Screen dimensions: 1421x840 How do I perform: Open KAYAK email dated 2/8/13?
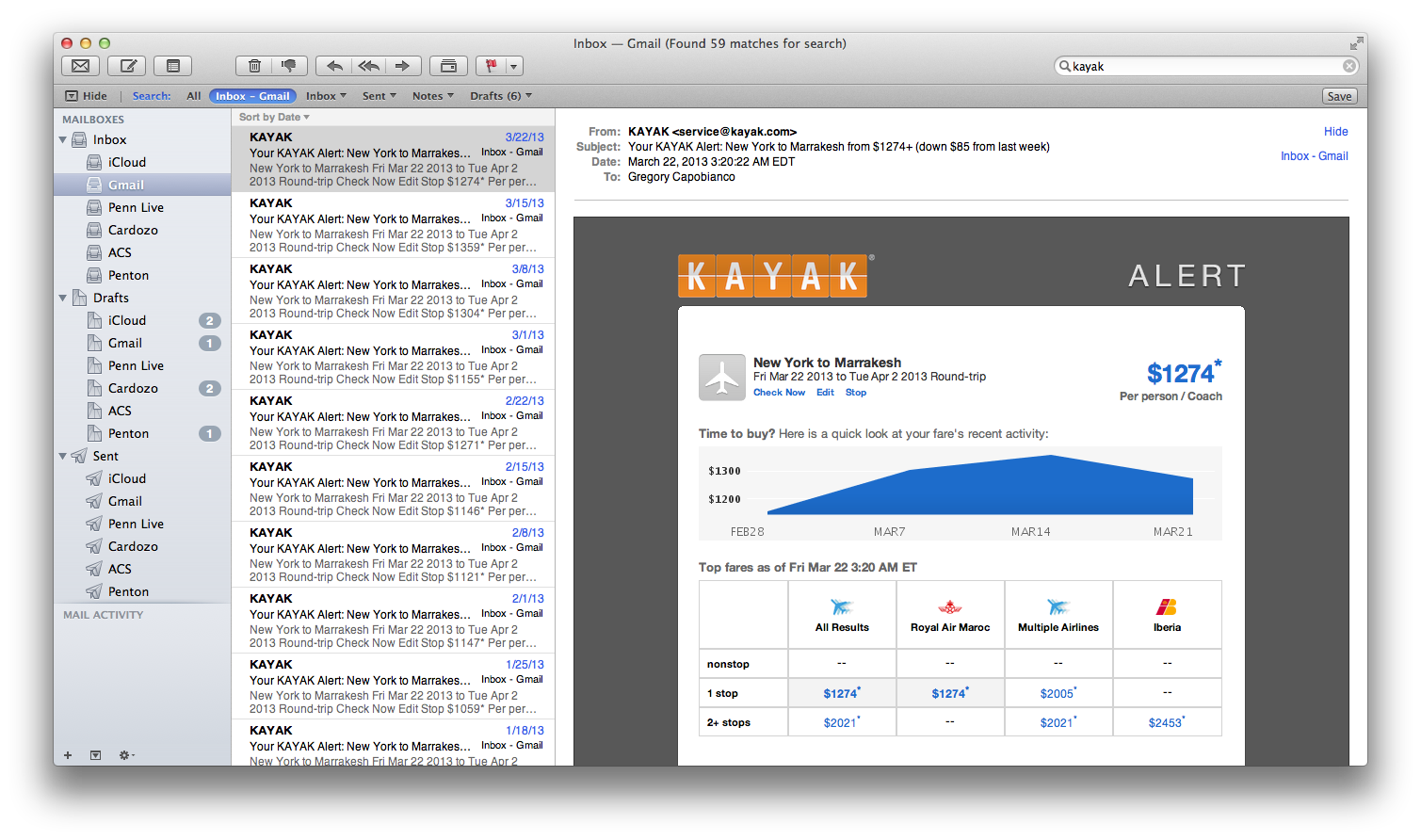393,555
